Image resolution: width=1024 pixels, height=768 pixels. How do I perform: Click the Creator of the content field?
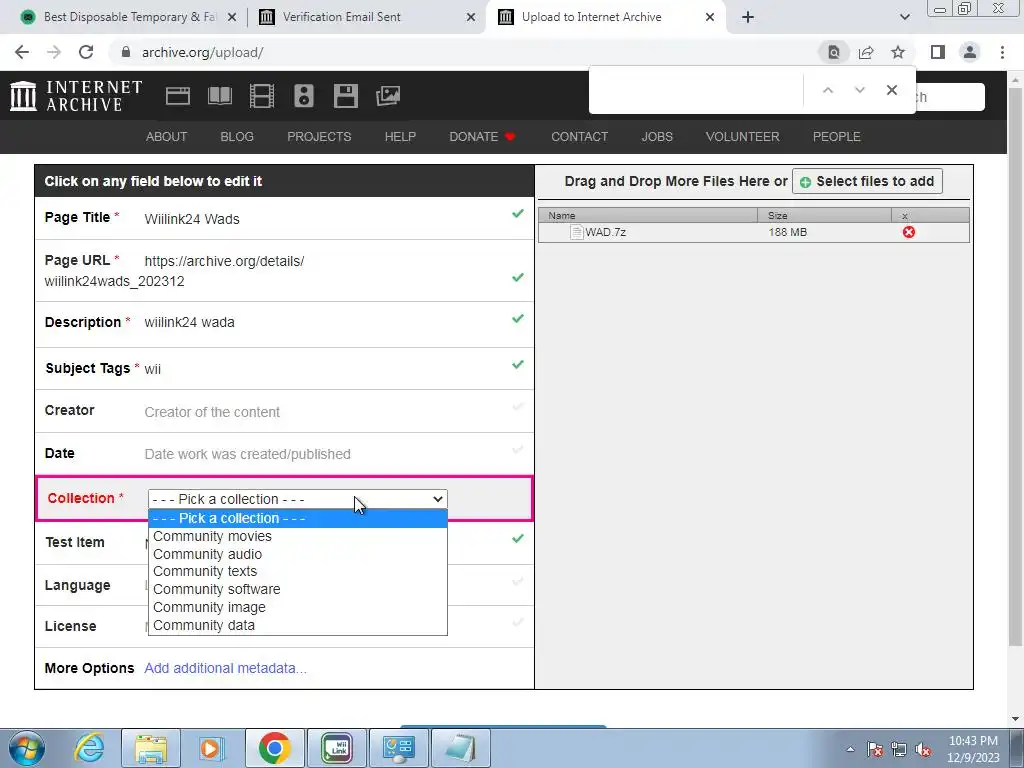212,412
